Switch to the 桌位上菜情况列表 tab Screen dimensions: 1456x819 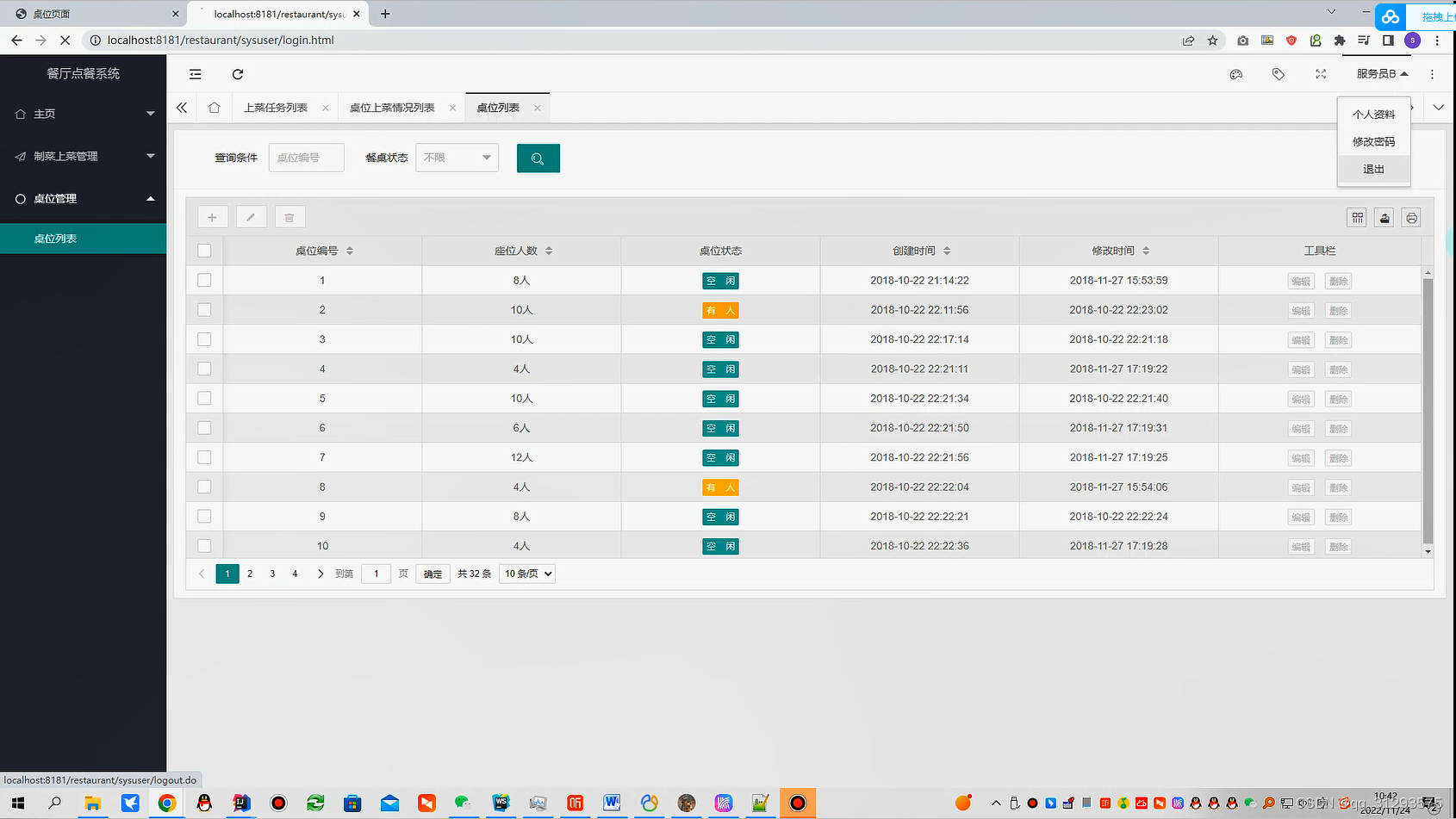392,108
